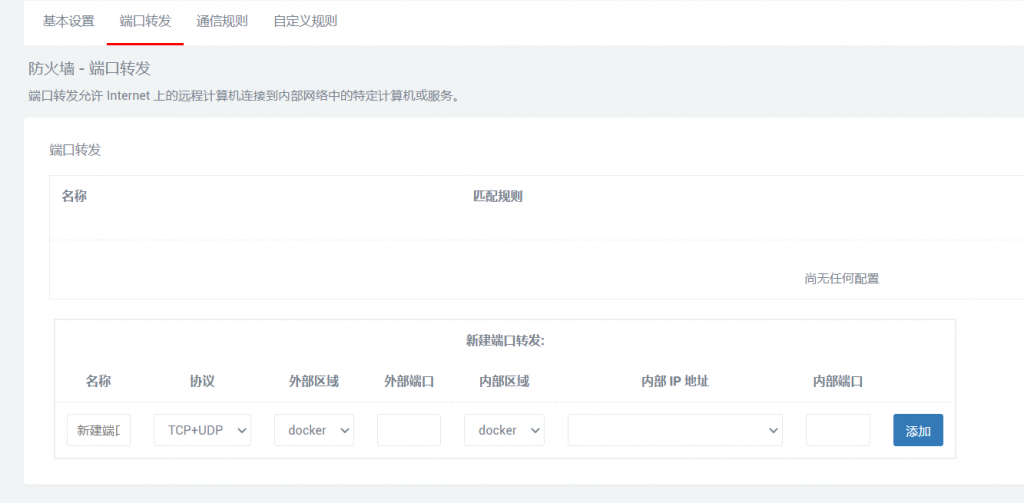This screenshot has height=503, width=1024.
Task: Click the 协议 column label
Action: pos(202,381)
